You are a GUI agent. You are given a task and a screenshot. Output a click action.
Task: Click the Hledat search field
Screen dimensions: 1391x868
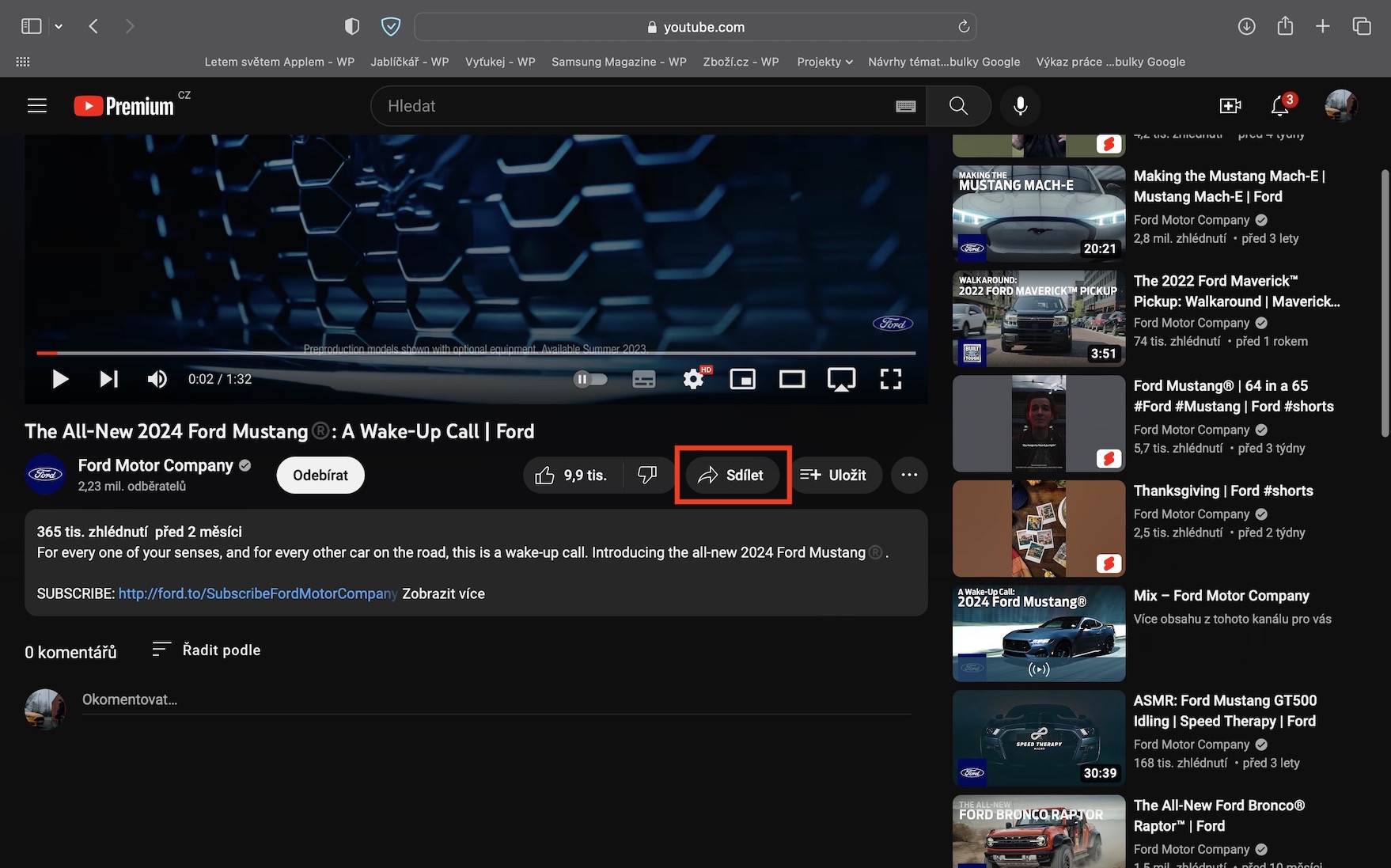click(x=633, y=106)
